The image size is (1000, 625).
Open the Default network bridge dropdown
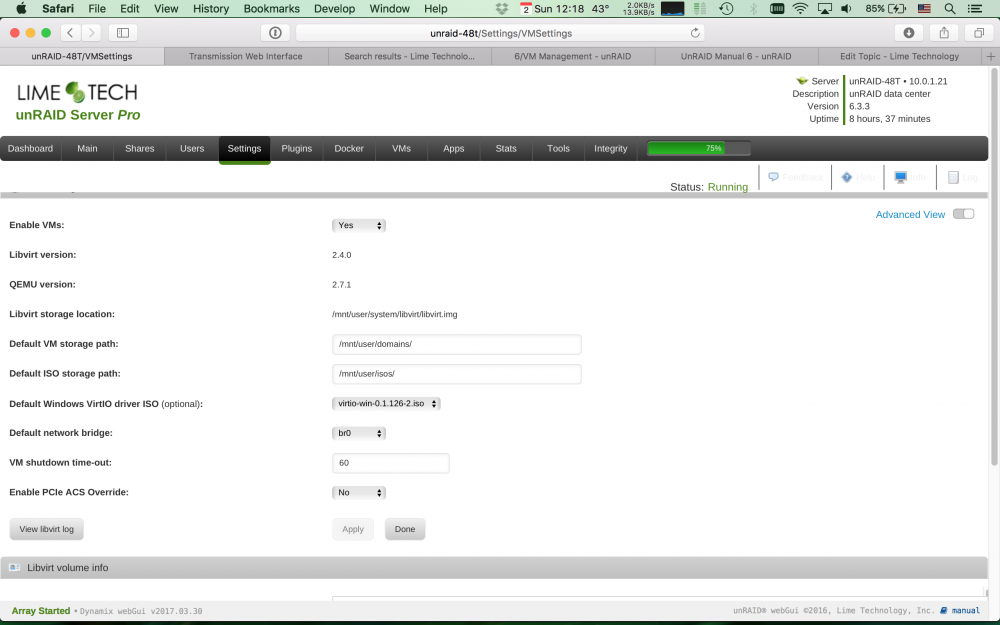point(358,433)
